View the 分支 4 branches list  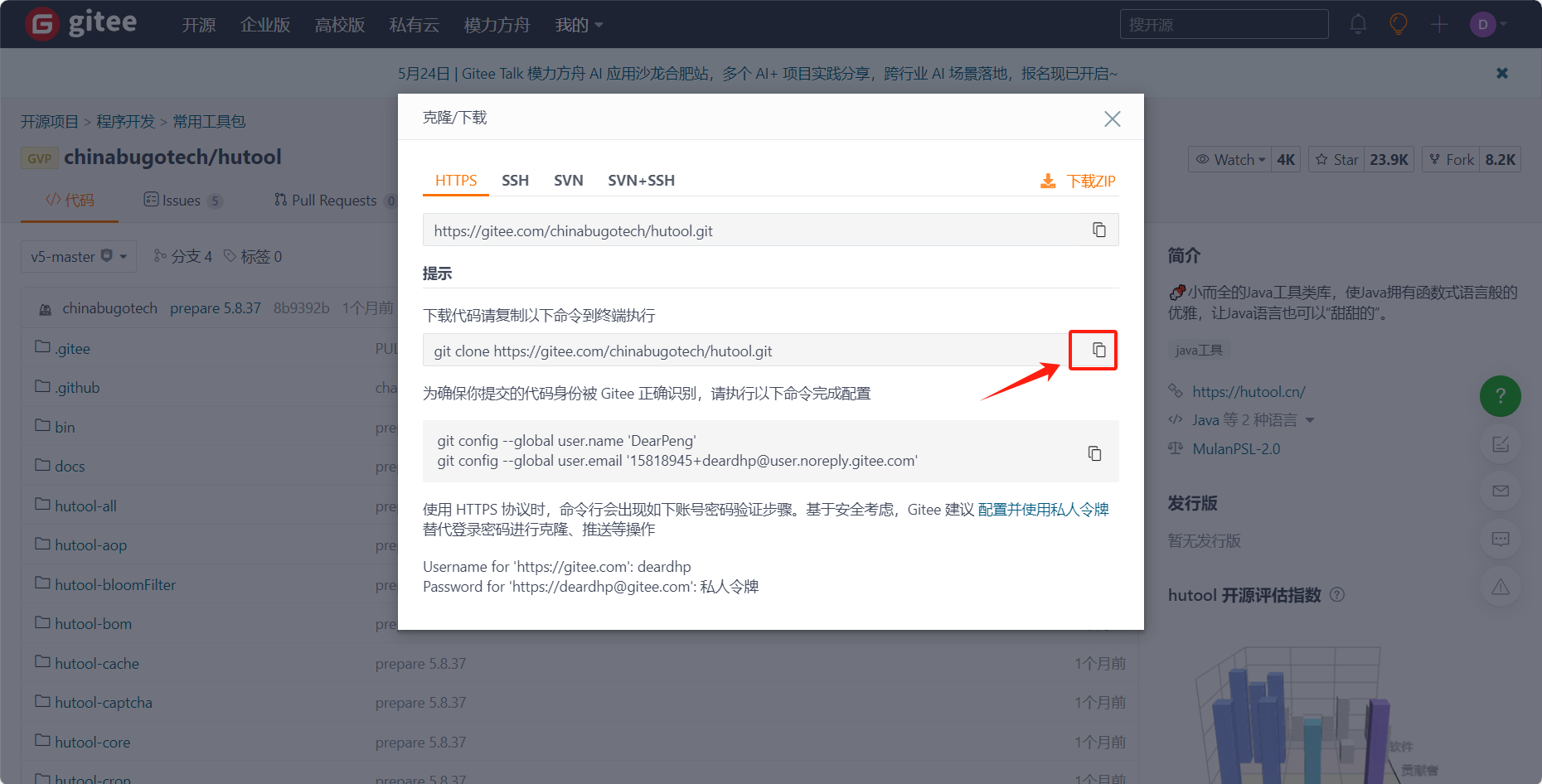183,256
